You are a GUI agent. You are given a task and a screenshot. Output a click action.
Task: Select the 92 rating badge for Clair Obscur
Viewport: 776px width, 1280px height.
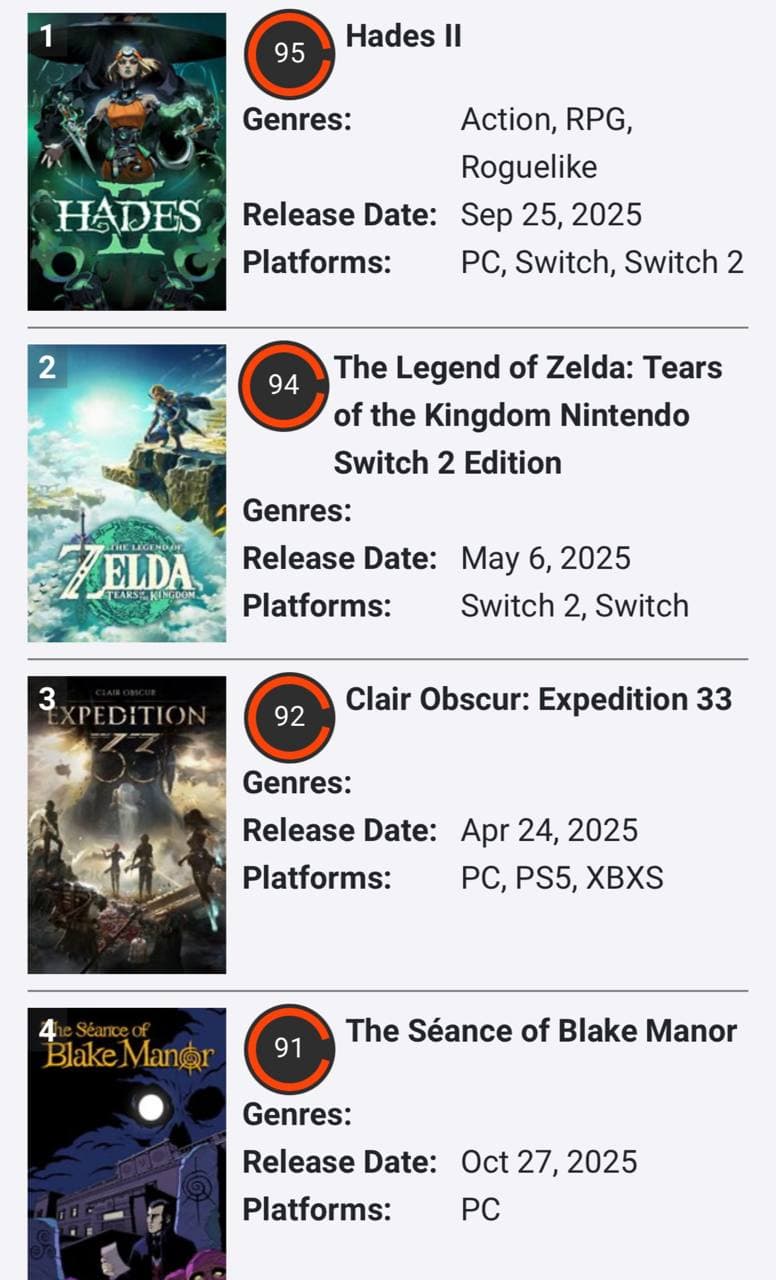click(x=289, y=717)
